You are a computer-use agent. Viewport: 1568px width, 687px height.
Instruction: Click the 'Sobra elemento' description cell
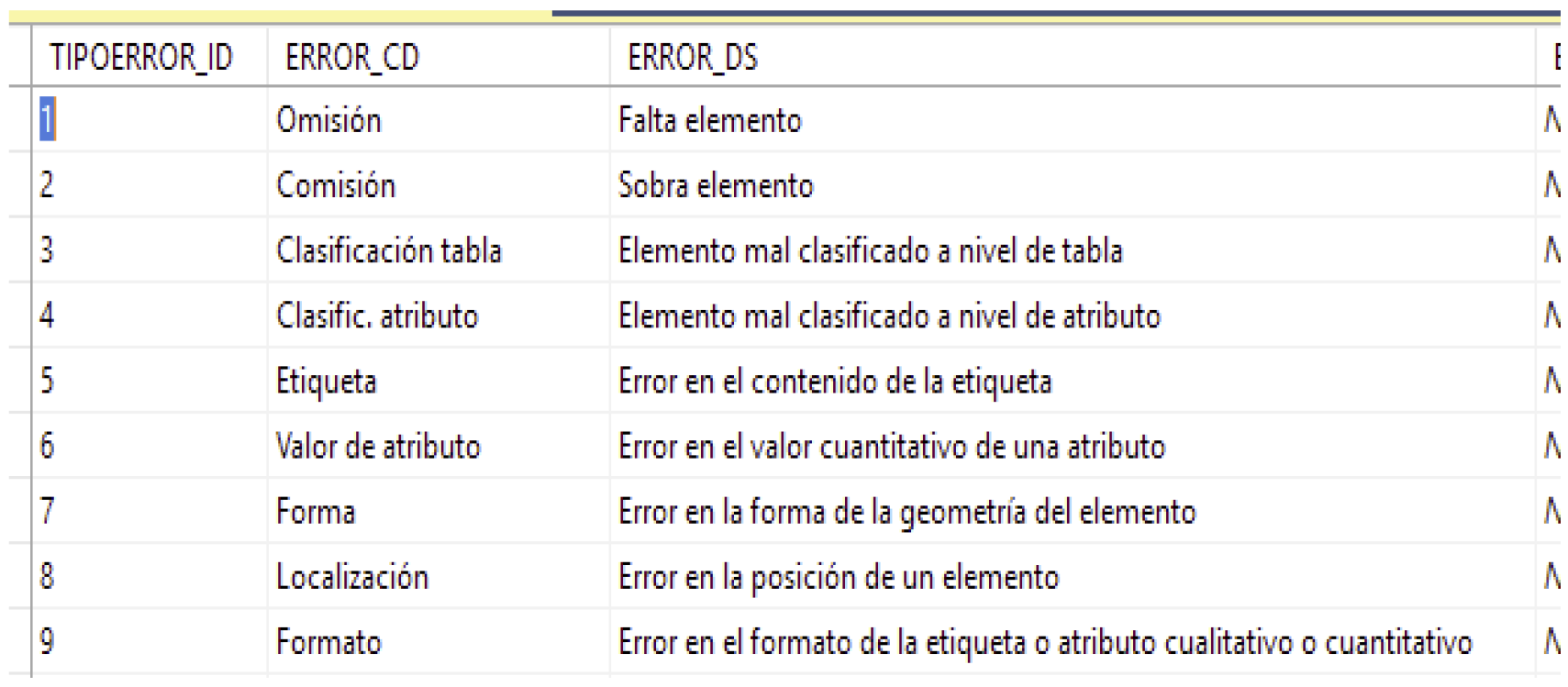click(716, 185)
